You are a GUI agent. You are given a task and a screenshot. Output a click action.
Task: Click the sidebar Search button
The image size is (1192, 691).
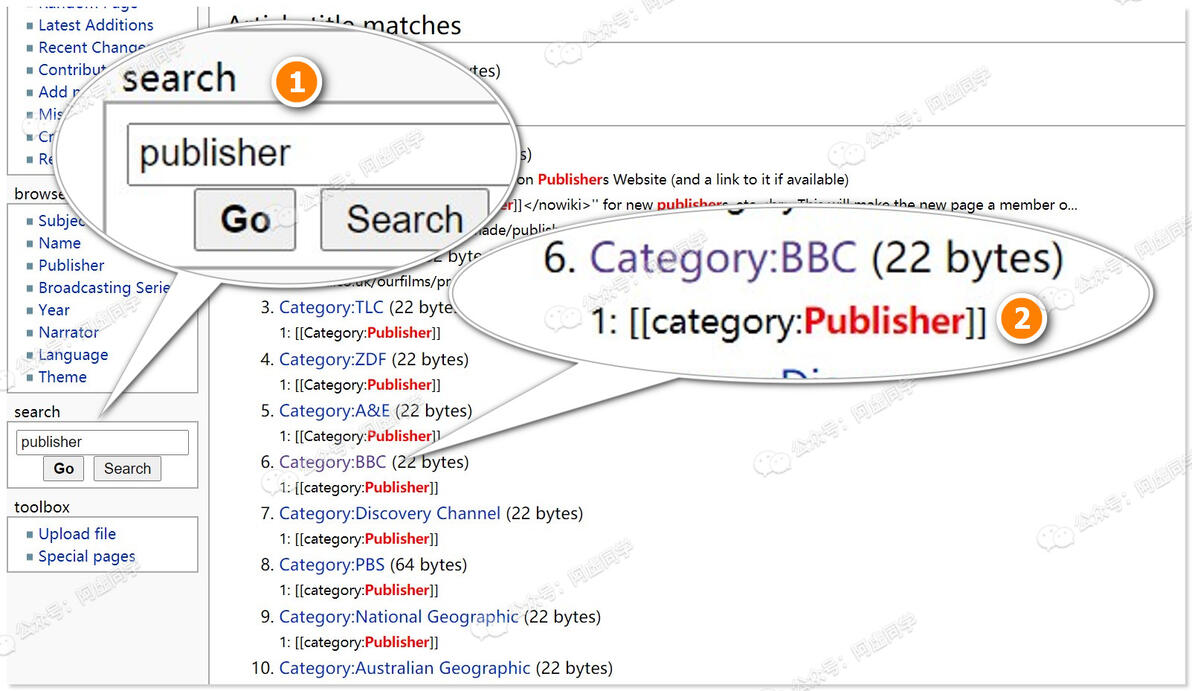point(127,468)
